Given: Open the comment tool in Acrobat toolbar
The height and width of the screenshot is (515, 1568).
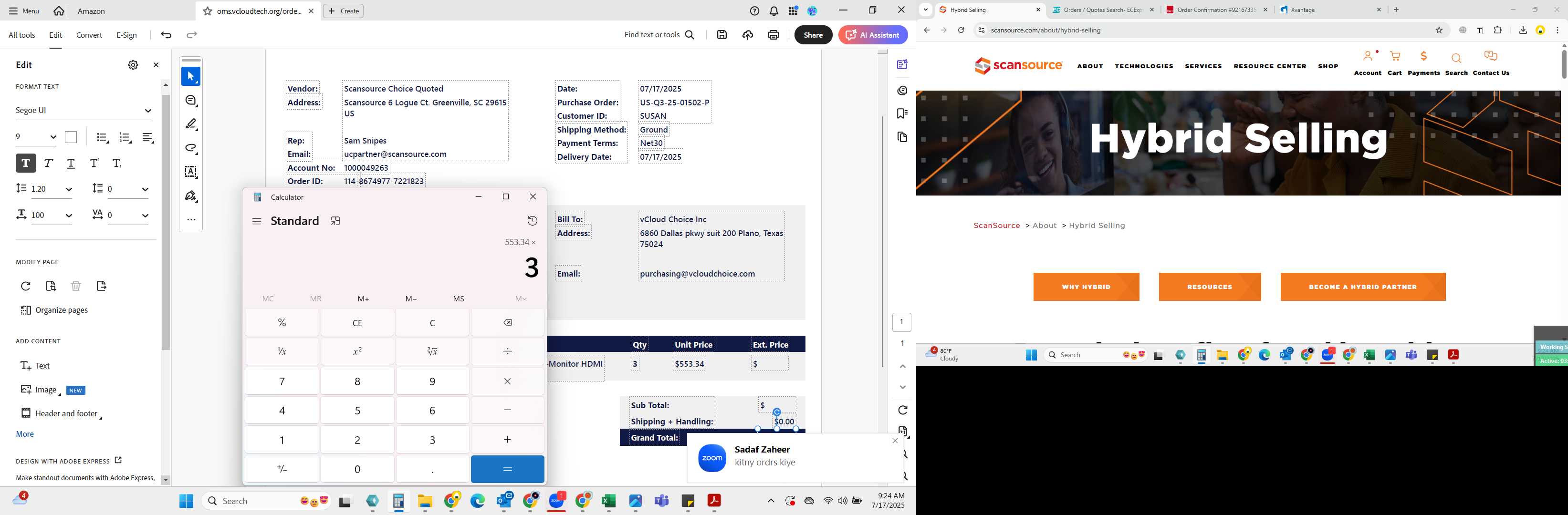Looking at the screenshot, I should [191, 100].
